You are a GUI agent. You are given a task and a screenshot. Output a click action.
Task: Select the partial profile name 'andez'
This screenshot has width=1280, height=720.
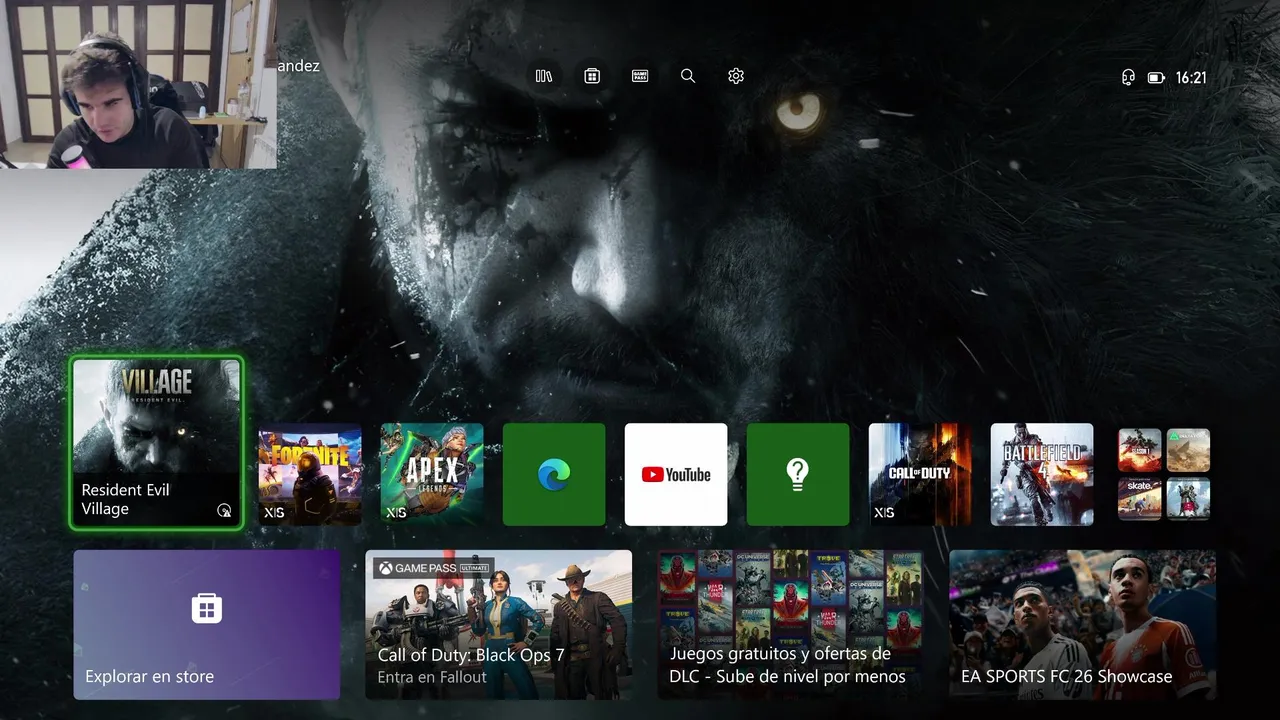(x=298, y=66)
